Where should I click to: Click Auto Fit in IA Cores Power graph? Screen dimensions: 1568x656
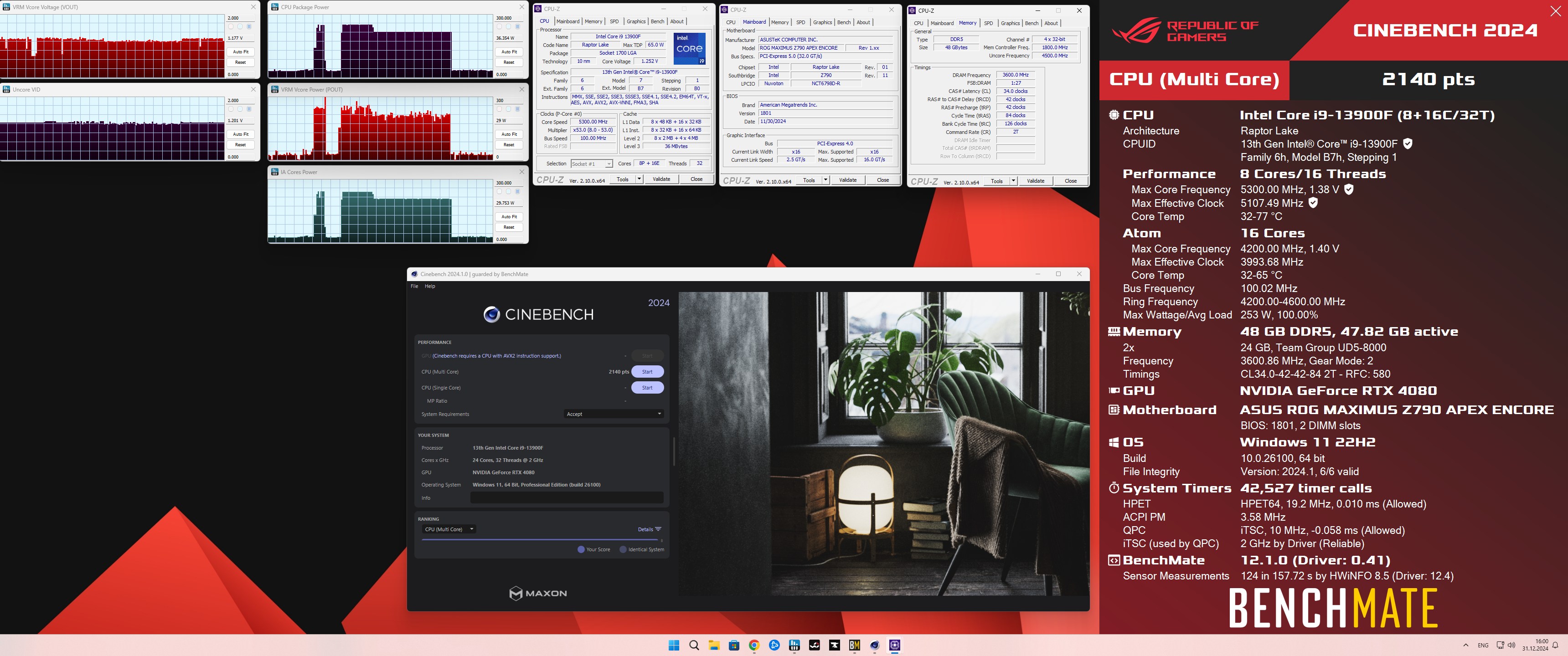tap(509, 217)
